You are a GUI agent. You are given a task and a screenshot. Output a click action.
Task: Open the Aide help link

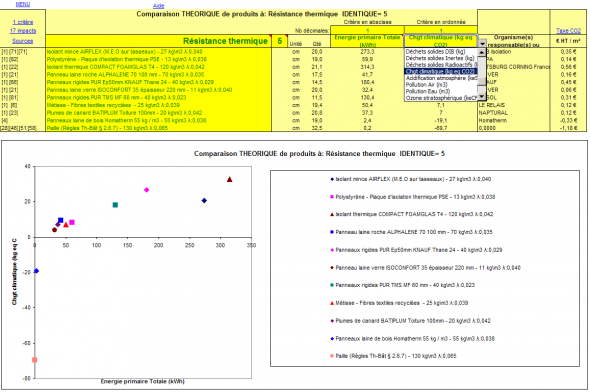click(x=158, y=6)
